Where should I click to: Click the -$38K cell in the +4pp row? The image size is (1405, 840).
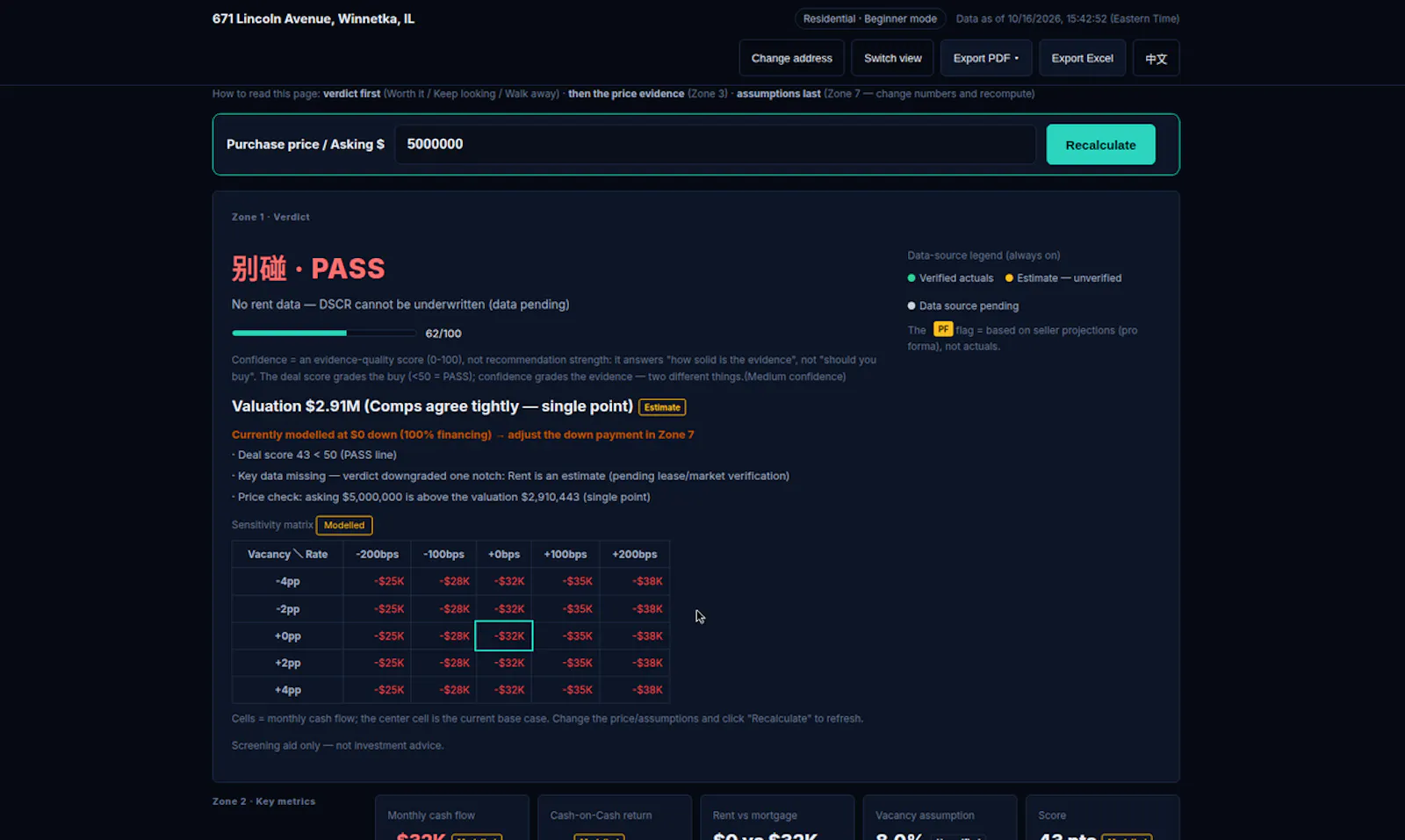(635, 690)
